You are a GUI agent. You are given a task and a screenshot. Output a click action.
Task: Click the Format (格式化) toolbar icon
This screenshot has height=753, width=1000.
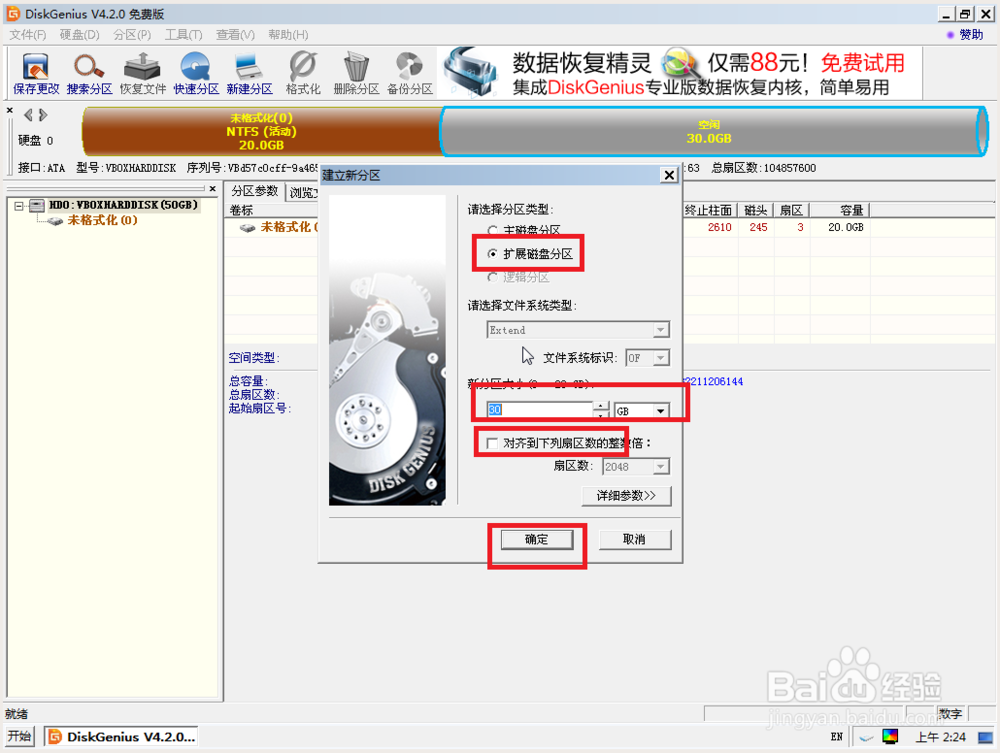click(x=303, y=74)
